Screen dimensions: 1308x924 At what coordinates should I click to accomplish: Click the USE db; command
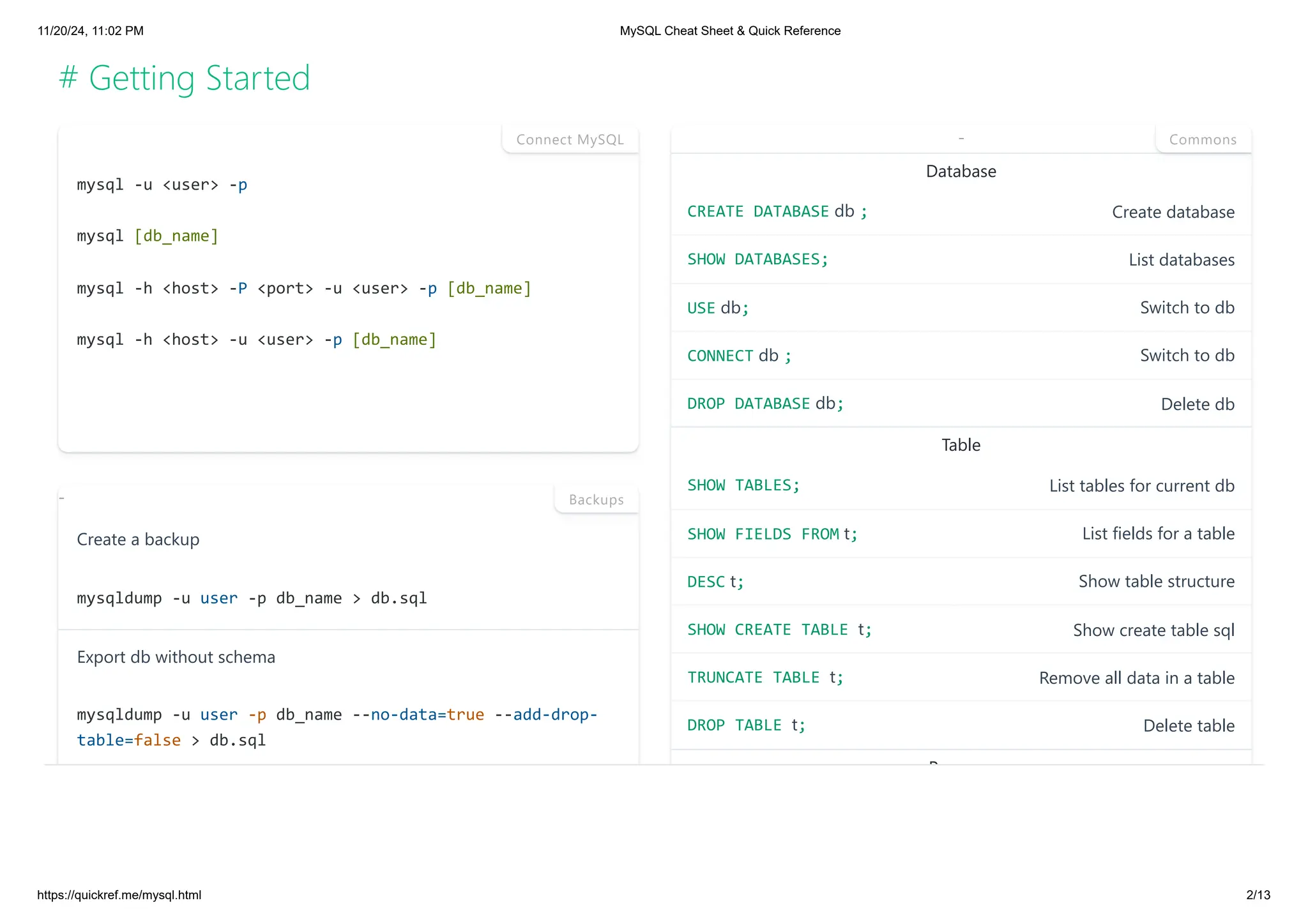coord(718,308)
